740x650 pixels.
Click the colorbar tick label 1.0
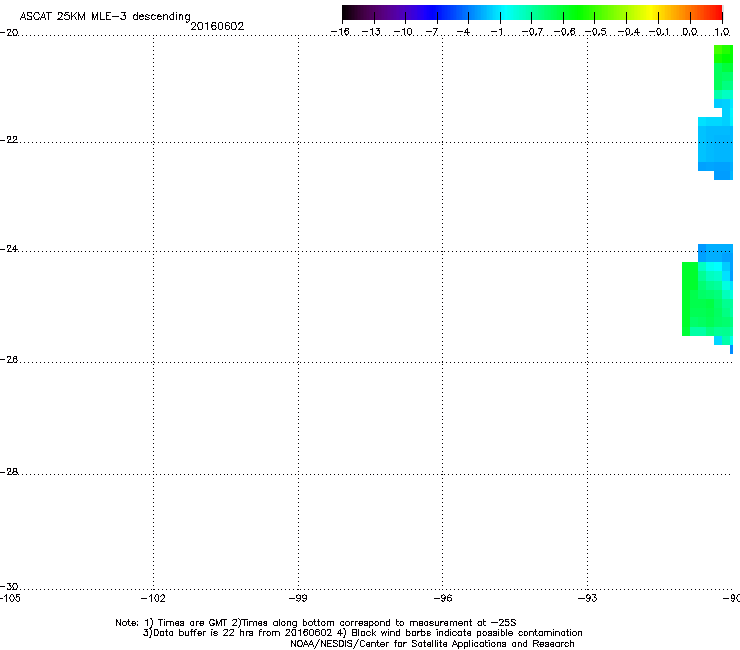click(722, 32)
